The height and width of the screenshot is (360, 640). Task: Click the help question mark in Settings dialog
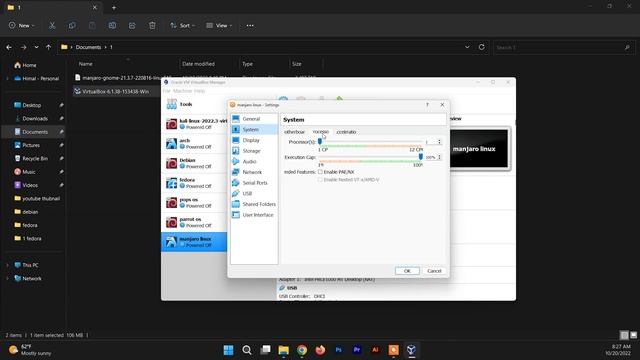pos(427,105)
